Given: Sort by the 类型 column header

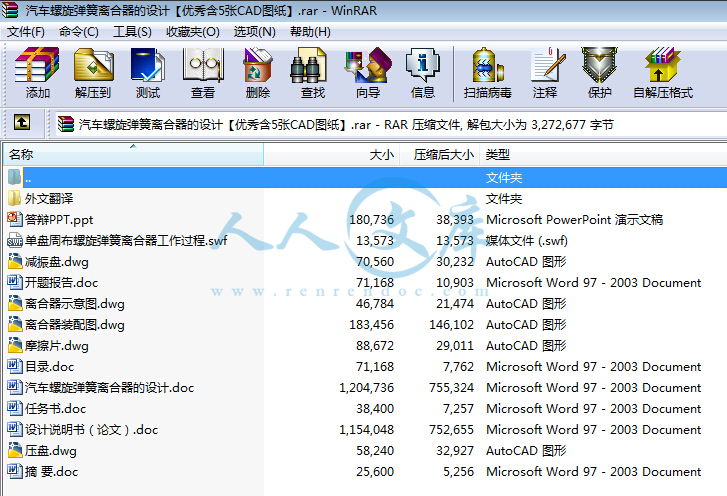Looking at the screenshot, I should 603,154.
